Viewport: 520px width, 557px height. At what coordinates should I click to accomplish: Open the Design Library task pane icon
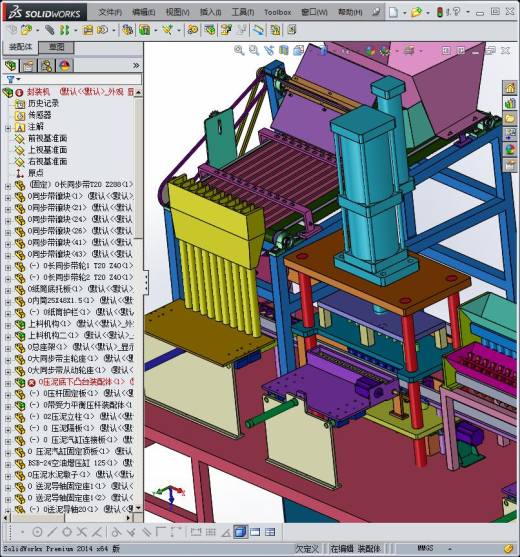(x=510, y=103)
